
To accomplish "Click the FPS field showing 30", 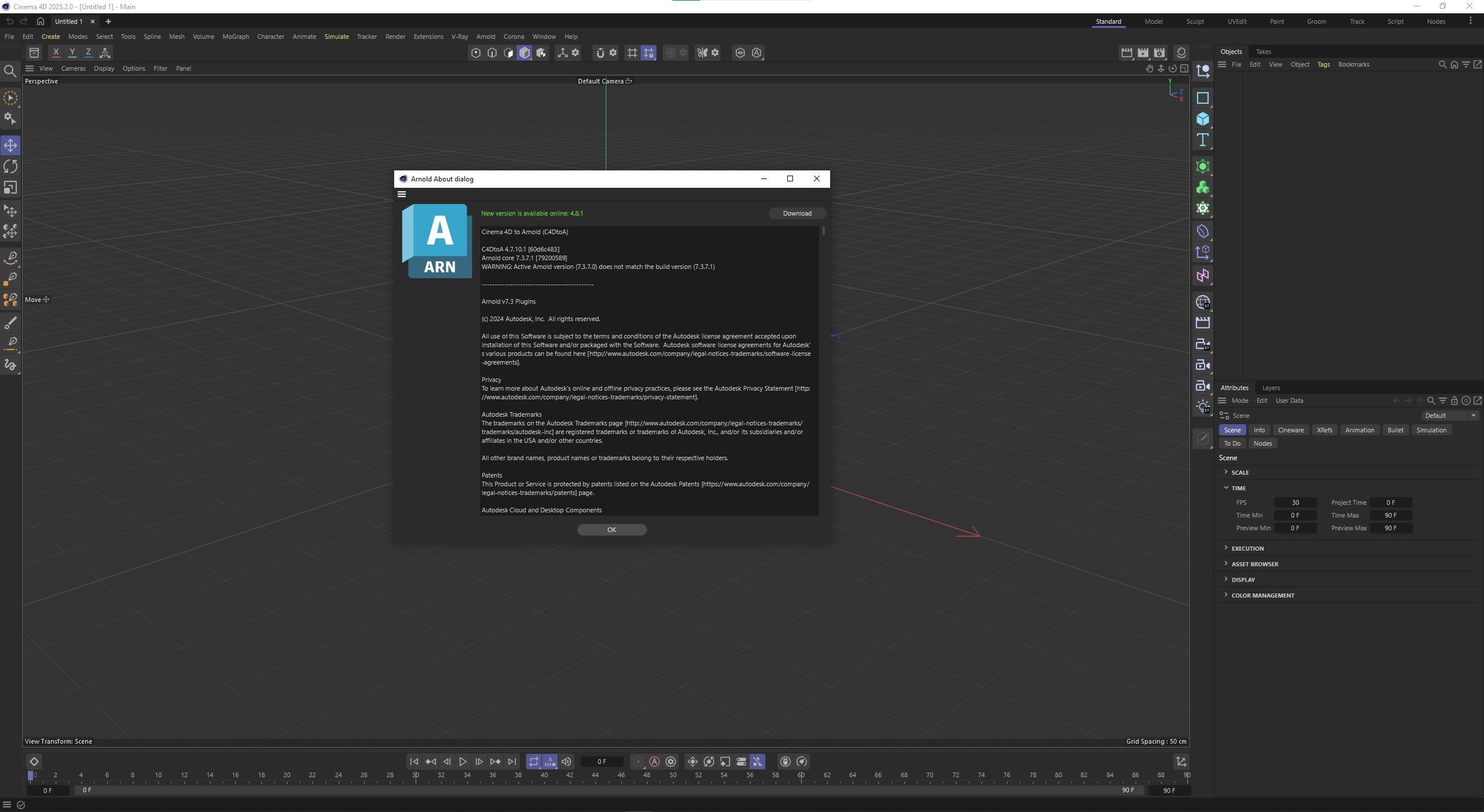I will click(1295, 503).
